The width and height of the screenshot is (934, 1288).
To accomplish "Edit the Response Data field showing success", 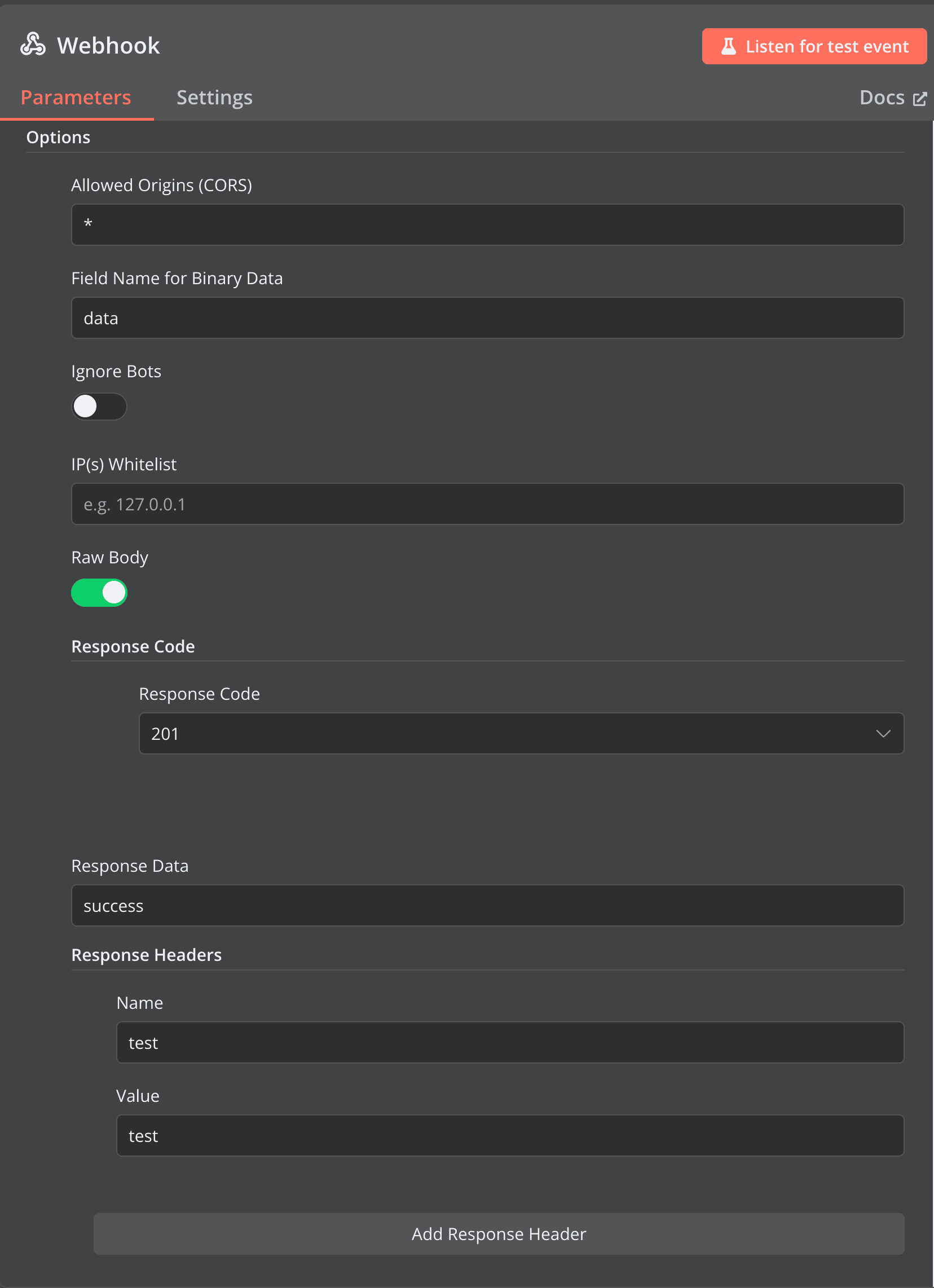I will click(x=487, y=905).
